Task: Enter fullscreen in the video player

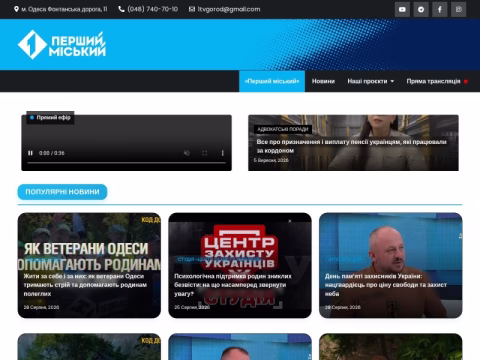Action: (x=205, y=153)
